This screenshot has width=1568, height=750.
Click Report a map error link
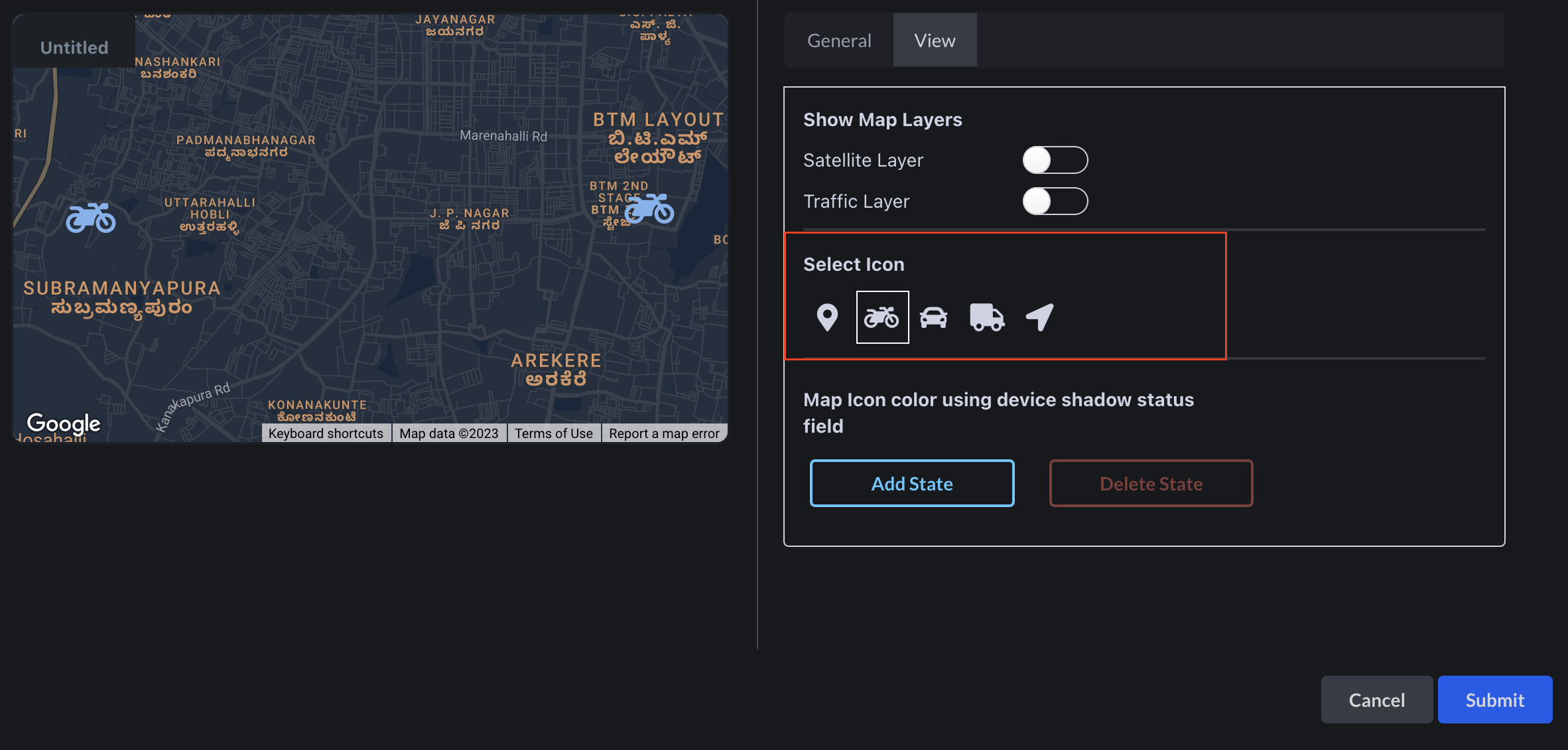(664, 433)
